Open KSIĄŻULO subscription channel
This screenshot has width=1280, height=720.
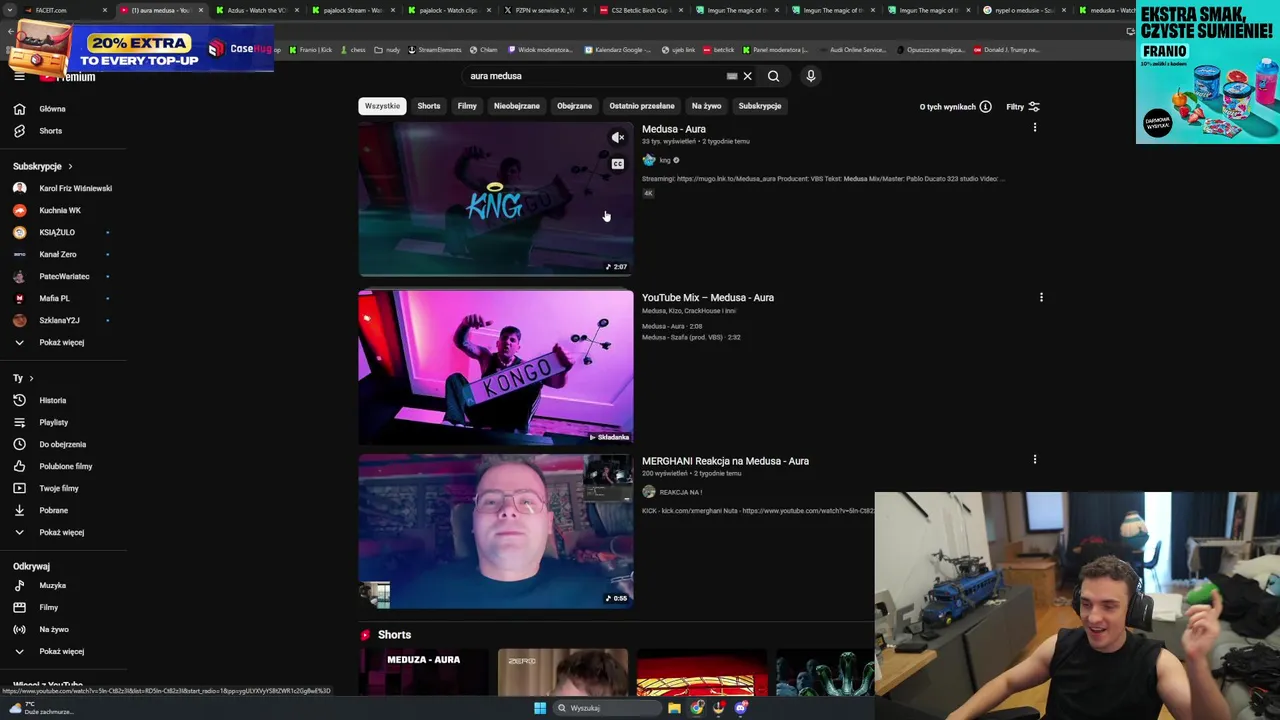57,232
